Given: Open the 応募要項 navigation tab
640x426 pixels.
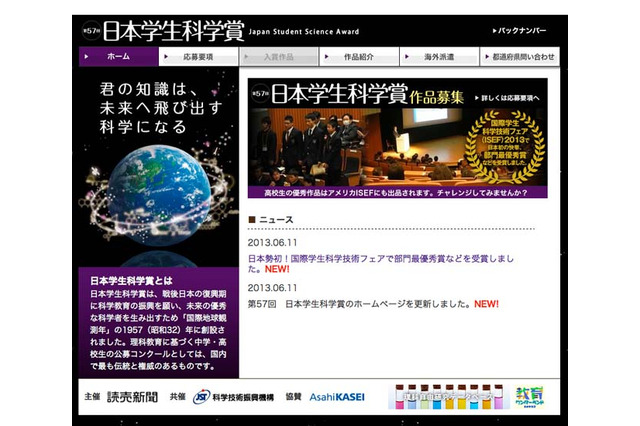Looking at the screenshot, I should (x=198, y=57).
